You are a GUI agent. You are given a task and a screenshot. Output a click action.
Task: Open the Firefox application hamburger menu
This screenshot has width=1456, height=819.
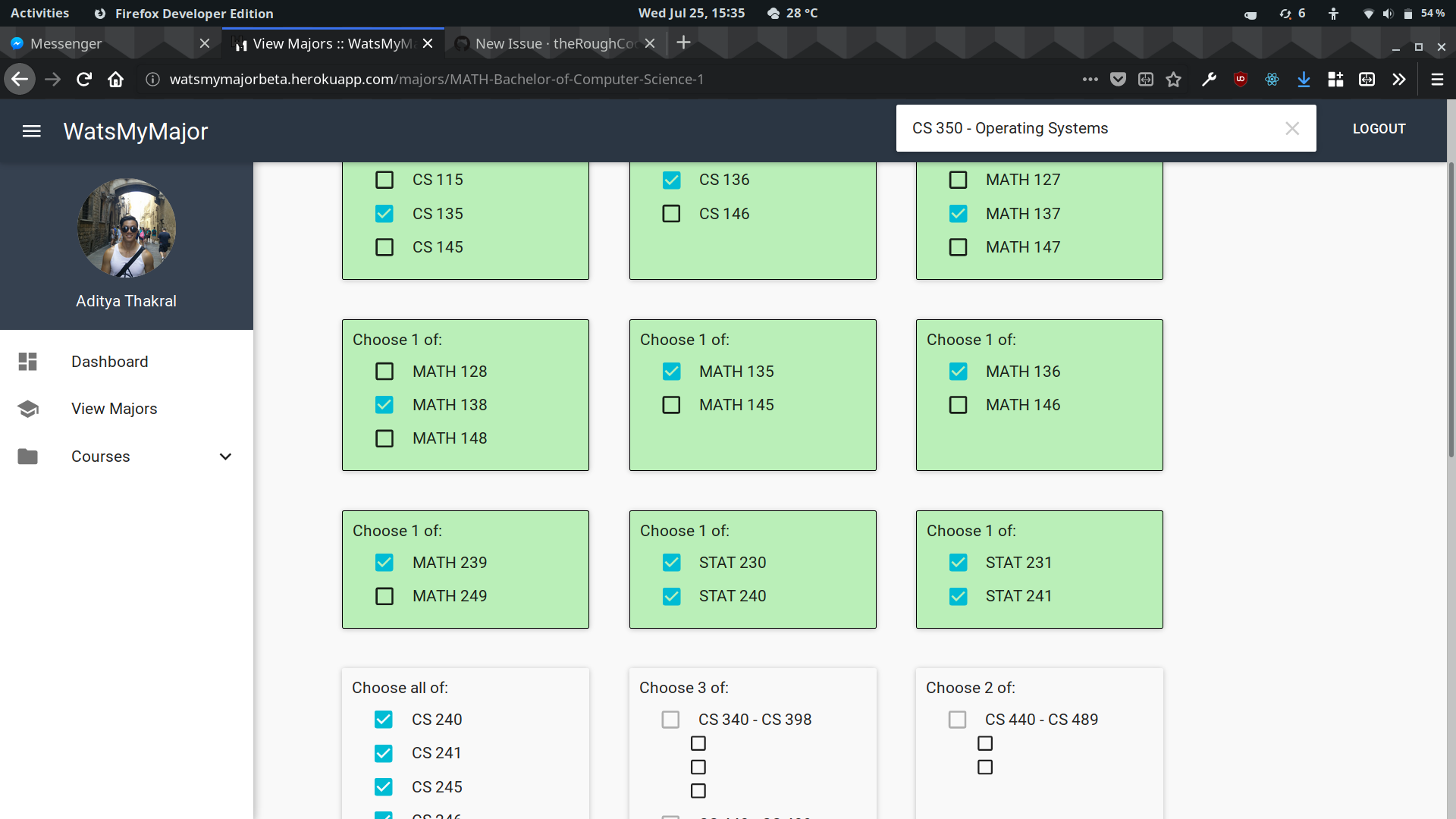(1438, 79)
